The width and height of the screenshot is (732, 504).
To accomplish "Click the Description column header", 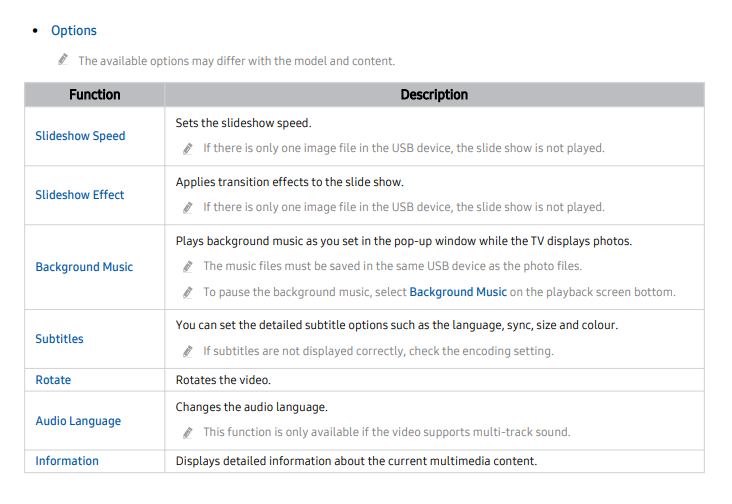I will point(434,95).
